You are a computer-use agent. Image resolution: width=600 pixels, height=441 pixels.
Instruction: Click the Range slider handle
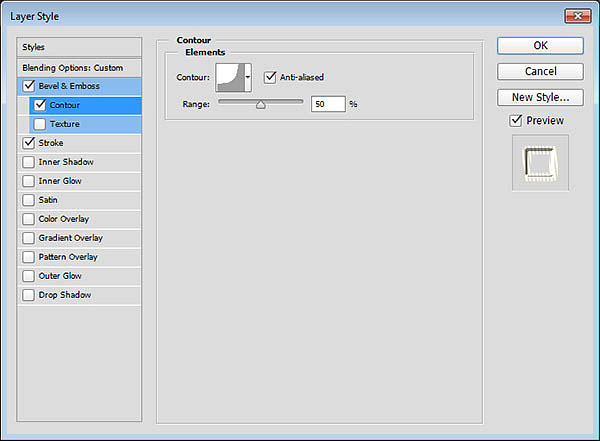pos(261,105)
